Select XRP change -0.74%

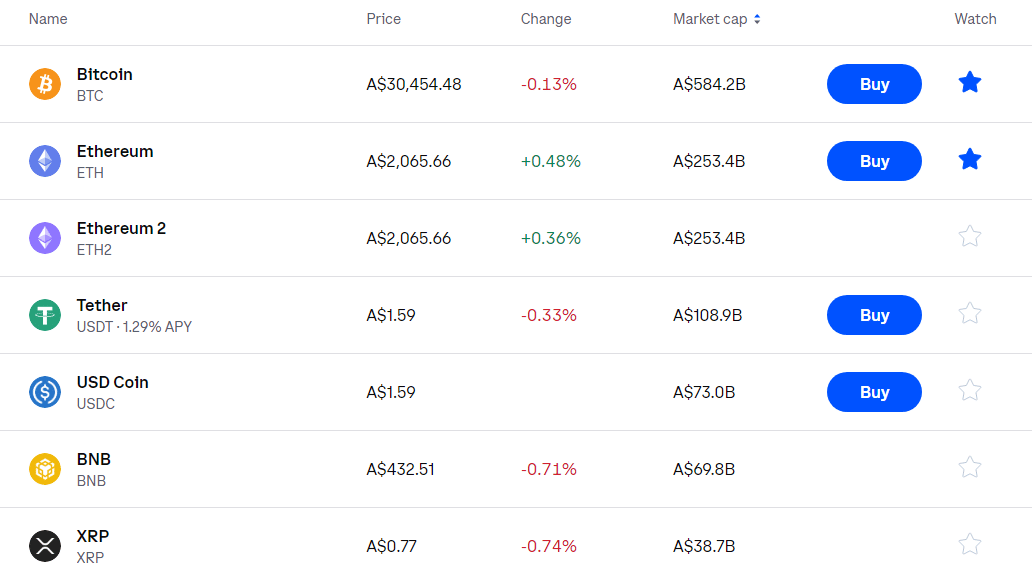pos(549,546)
